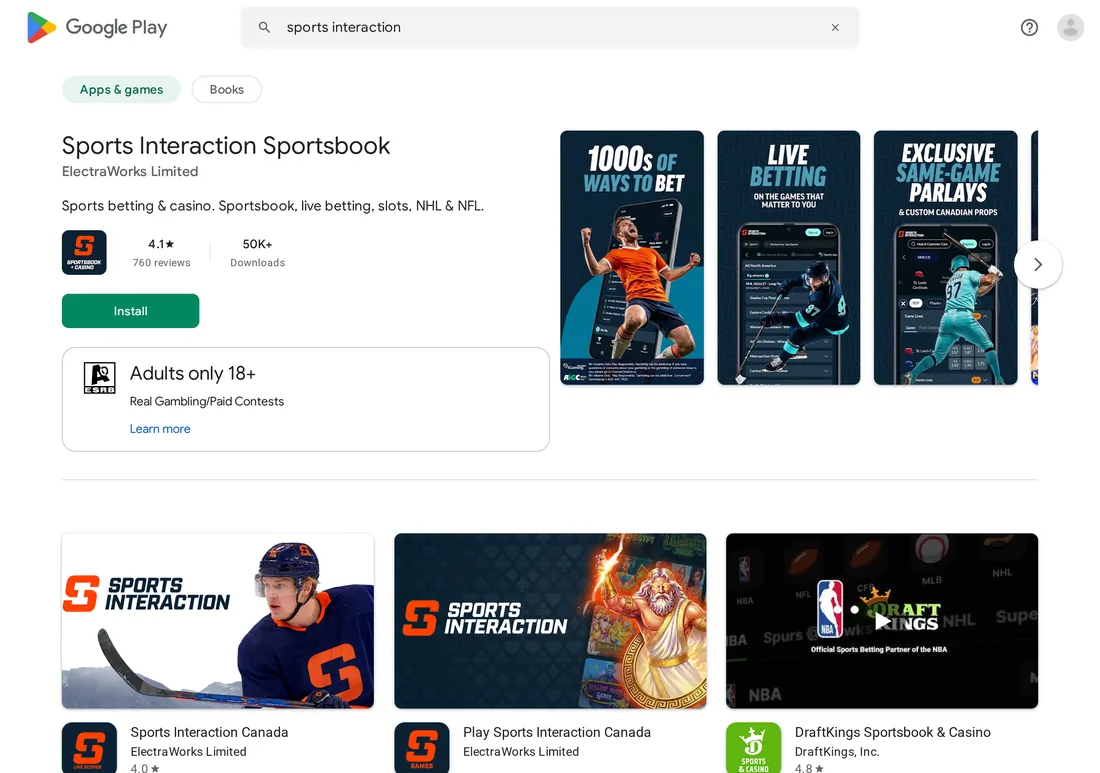
Task: Install Sports Interaction Sportsbook
Action: [130, 311]
